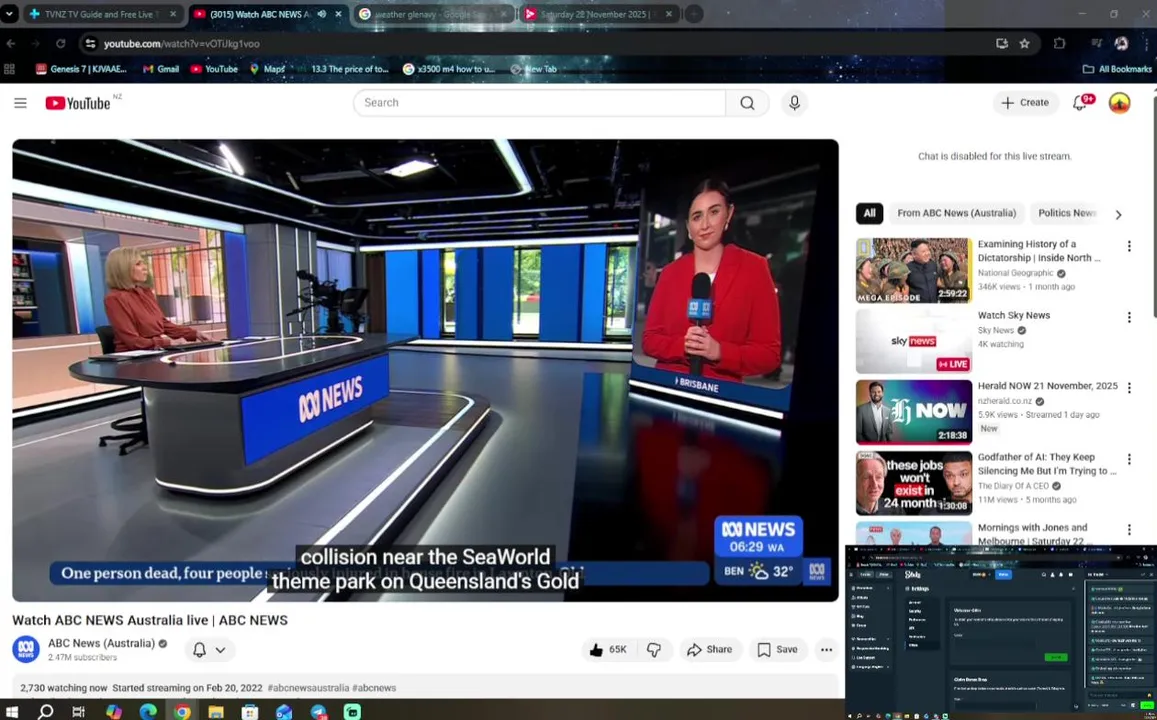1157x720 pixels.
Task: Open #abcnews hashtag link
Action: coord(374,688)
